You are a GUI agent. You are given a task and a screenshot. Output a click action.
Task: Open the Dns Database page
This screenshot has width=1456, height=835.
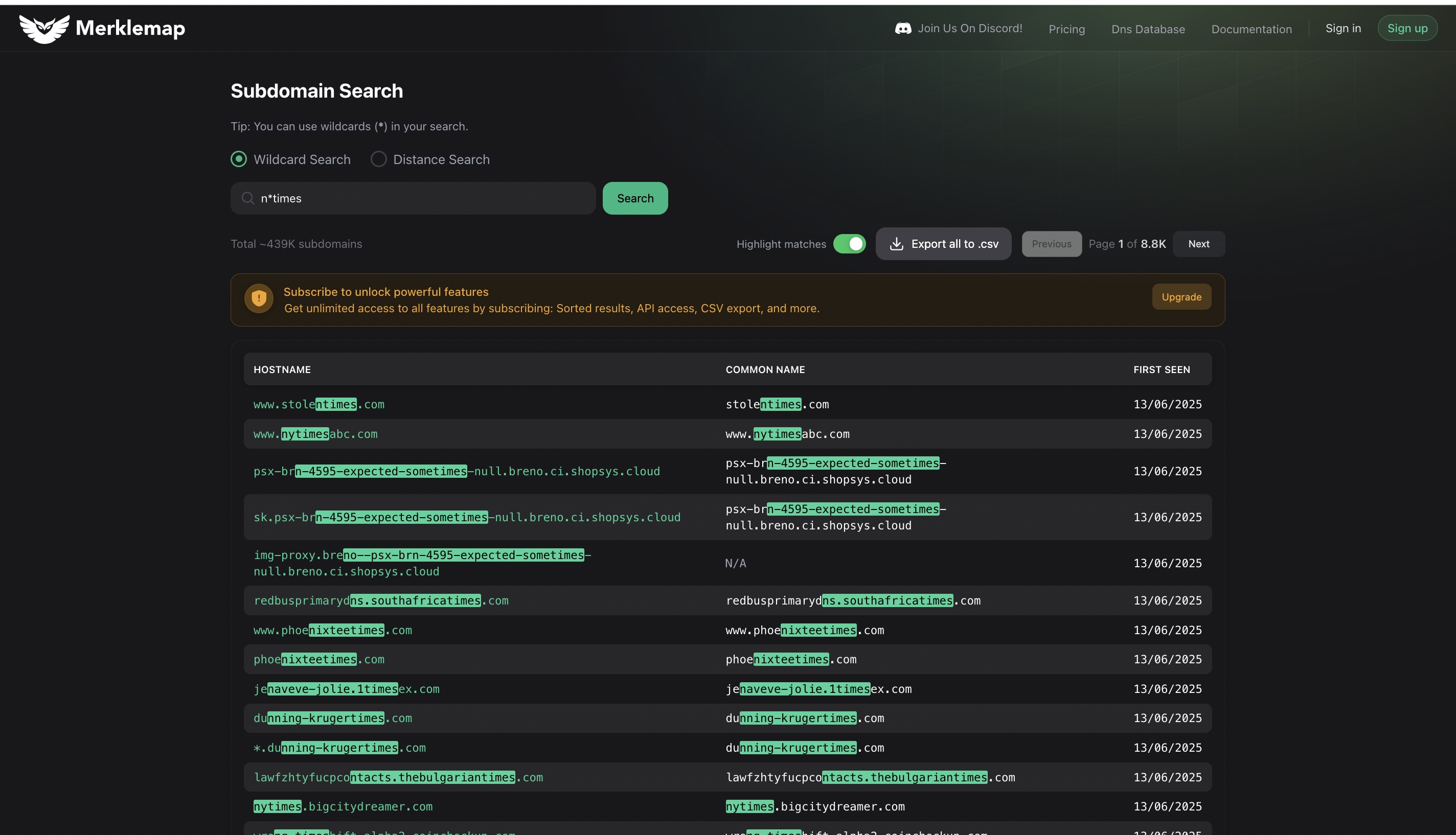pos(1148,29)
